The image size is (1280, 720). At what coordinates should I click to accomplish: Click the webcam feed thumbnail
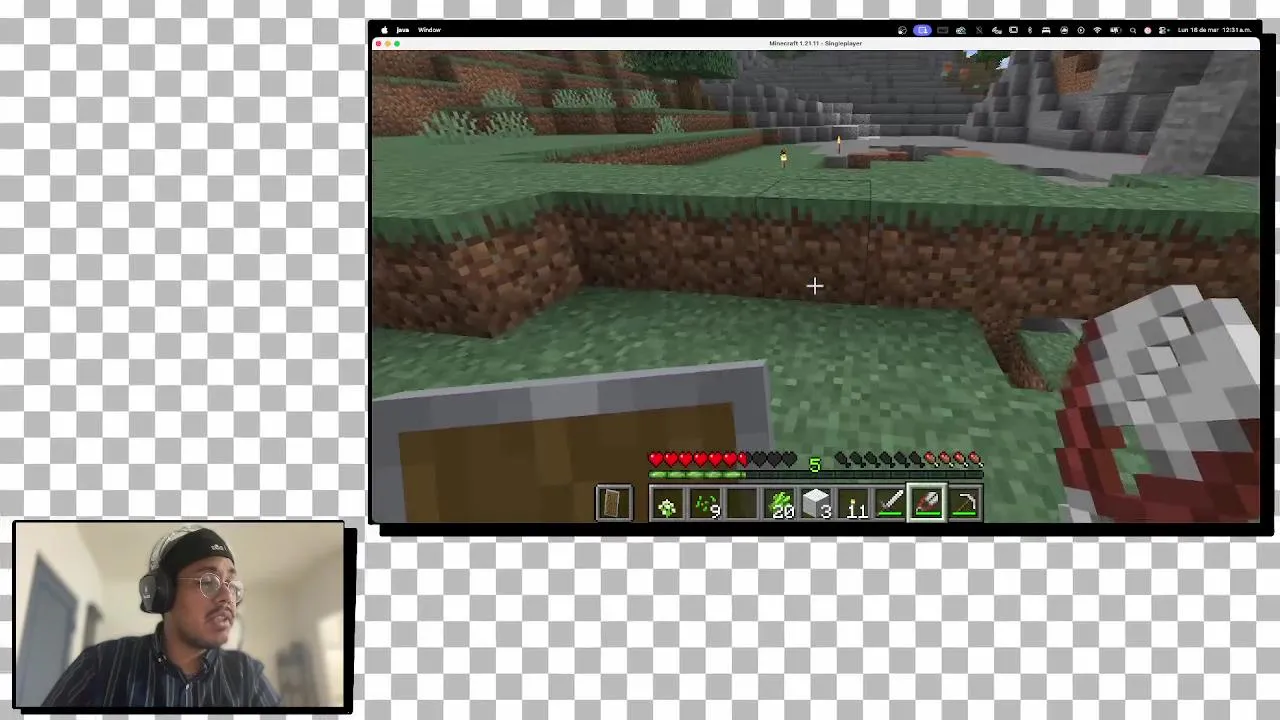180,617
